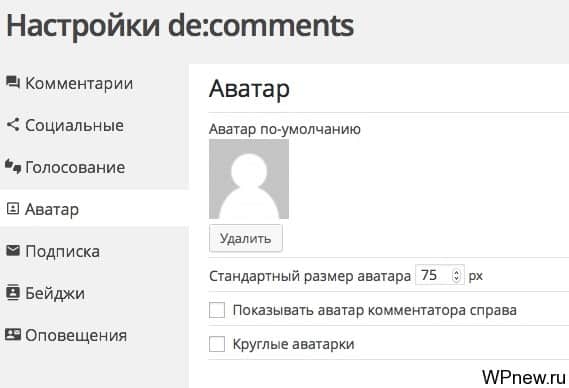Open the Комментарии settings tab
Viewport: 569px width, 388px height.
click(x=94, y=83)
